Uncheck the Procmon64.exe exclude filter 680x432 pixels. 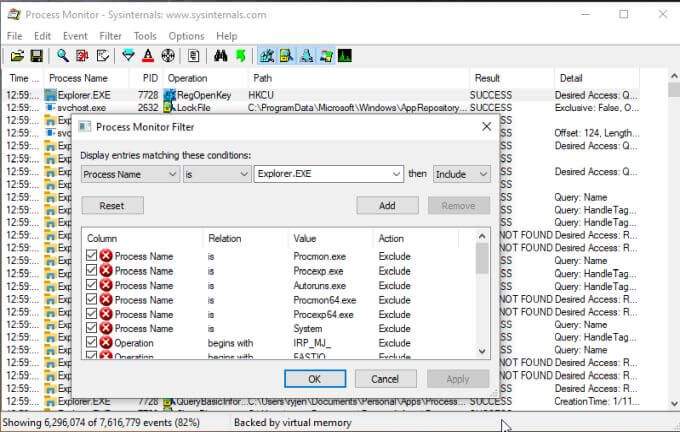click(x=91, y=299)
